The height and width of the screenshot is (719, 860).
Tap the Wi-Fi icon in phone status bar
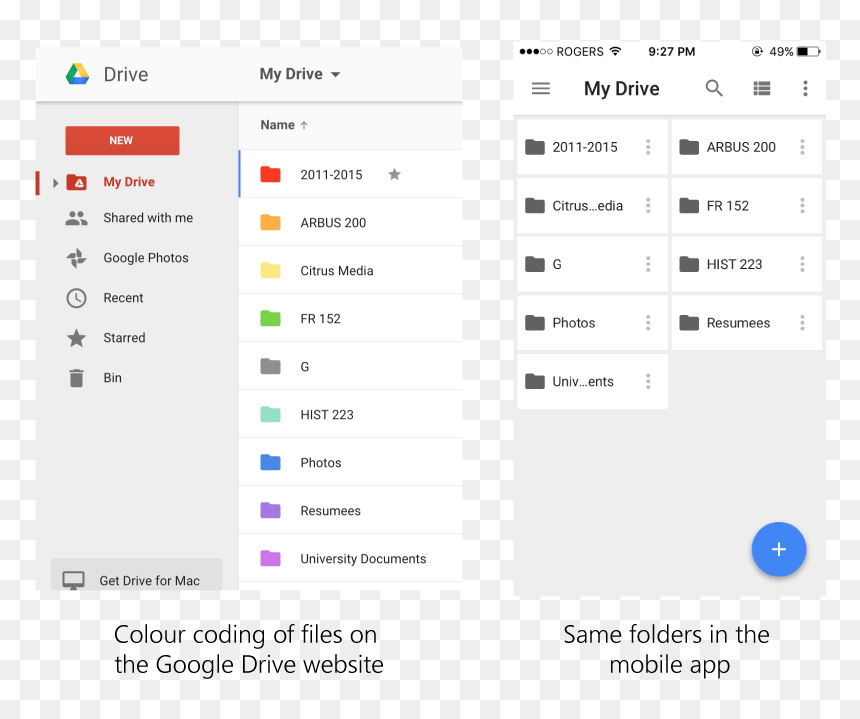(616, 51)
